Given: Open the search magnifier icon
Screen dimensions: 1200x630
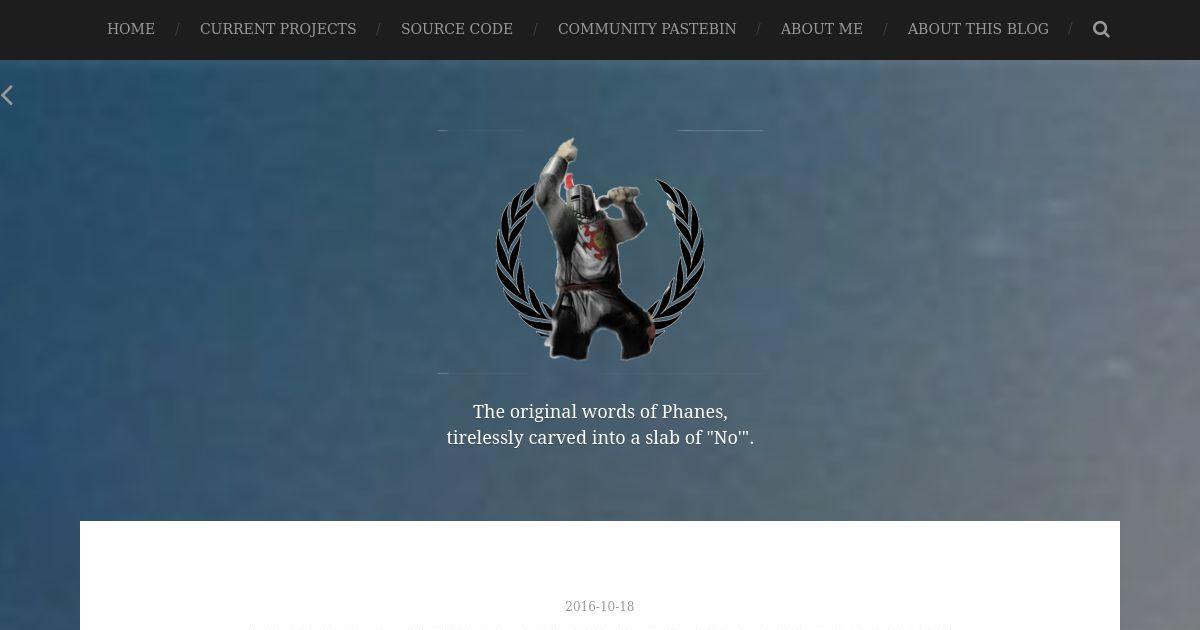Looking at the screenshot, I should pyautogui.click(x=1101, y=29).
